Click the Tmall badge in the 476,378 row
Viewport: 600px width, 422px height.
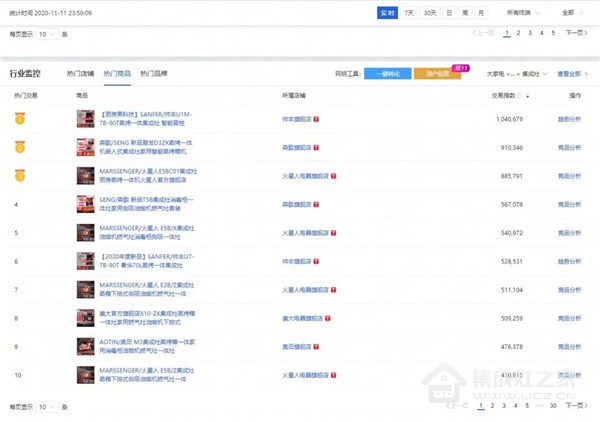(x=316, y=347)
